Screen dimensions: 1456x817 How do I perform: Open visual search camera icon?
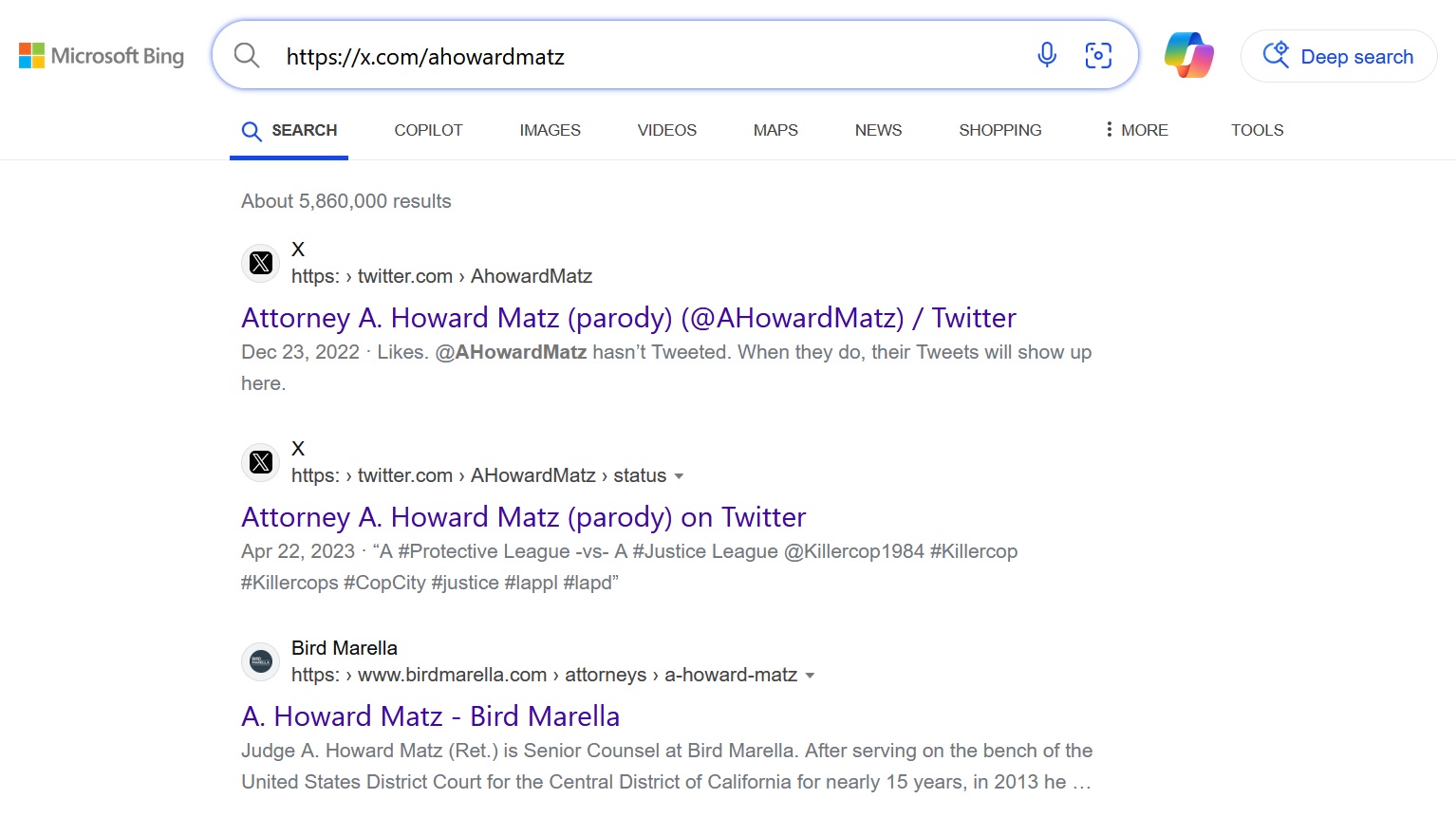(1098, 55)
